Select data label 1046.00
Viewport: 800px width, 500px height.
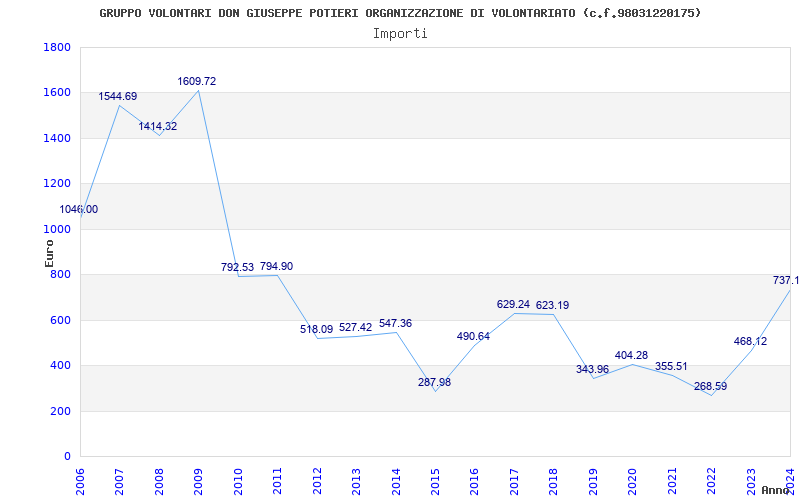pos(79,209)
